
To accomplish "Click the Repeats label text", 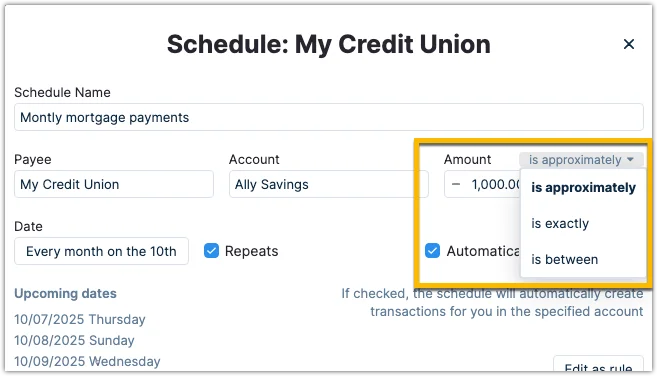I will click(251, 251).
